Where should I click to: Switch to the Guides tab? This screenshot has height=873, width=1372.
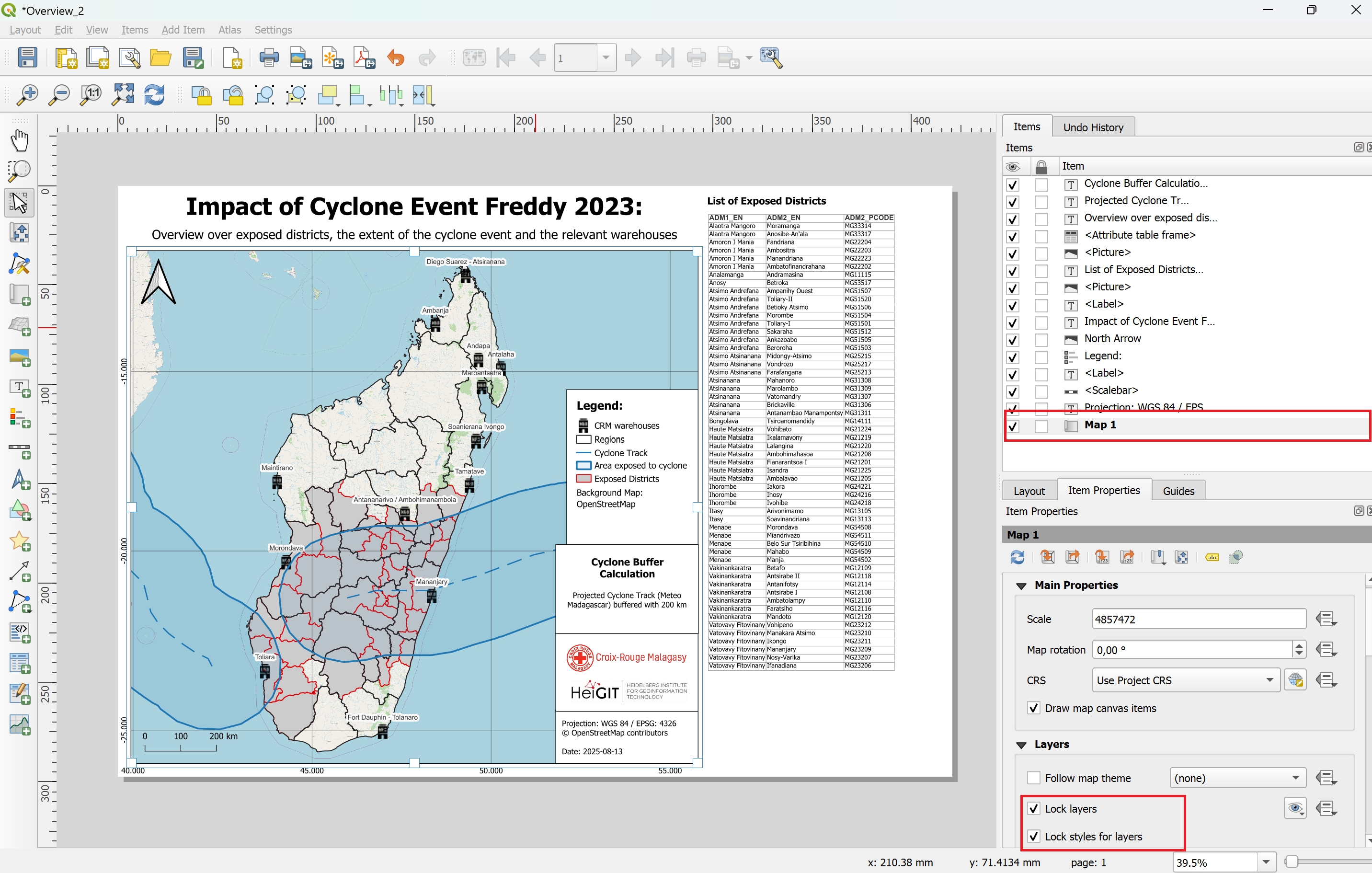(1178, 490)
